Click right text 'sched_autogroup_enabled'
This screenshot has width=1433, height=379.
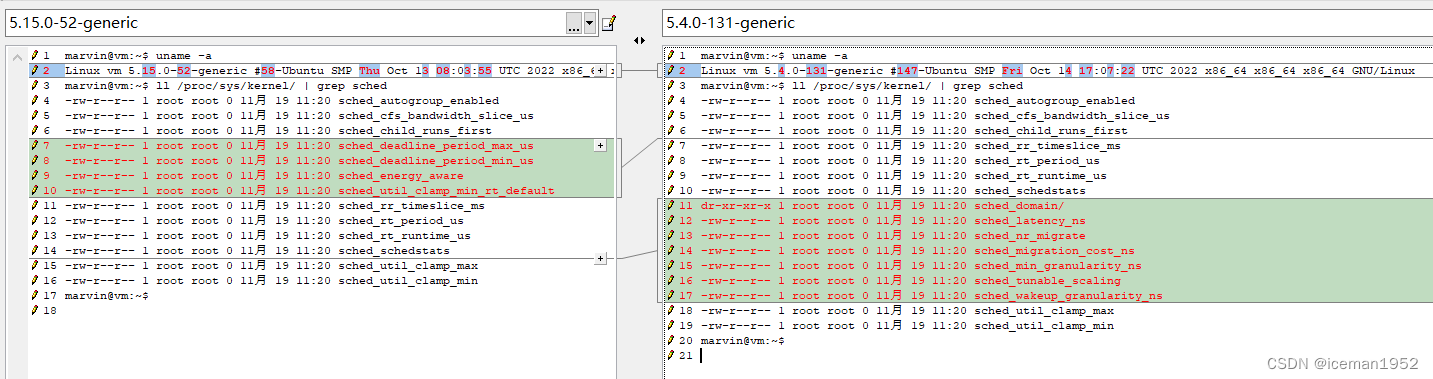[1055, 101]
